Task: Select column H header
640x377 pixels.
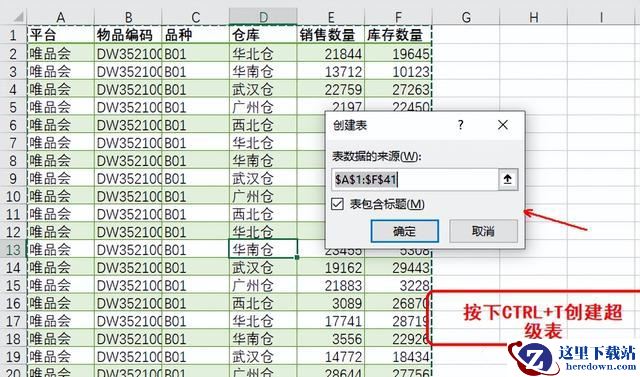Action: click(533, 17)
